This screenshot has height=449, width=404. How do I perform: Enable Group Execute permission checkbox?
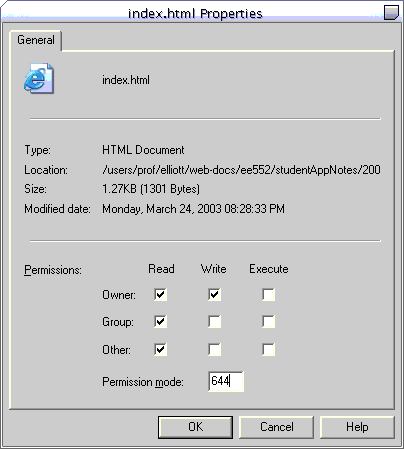pyautogui.click(x=268, y=322)
